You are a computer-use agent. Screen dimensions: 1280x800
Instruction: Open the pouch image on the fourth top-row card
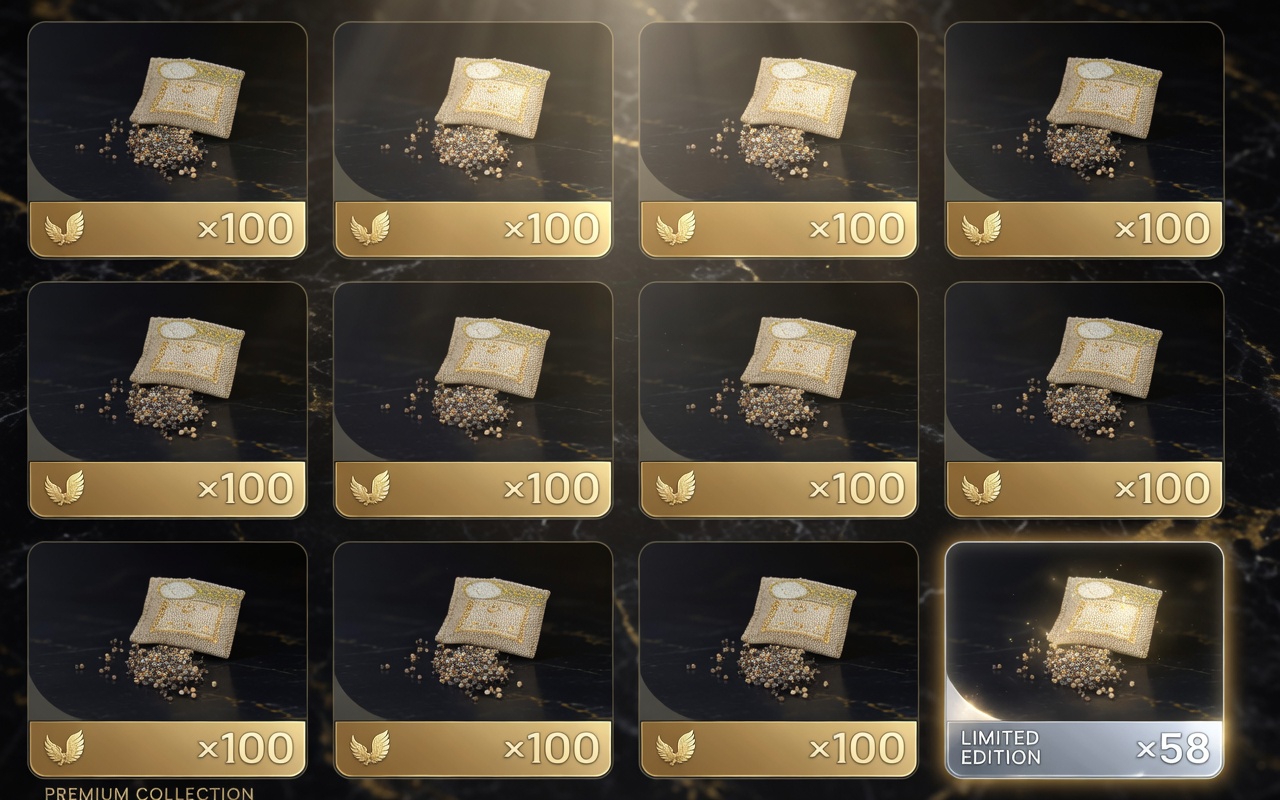coord(1084,112)
